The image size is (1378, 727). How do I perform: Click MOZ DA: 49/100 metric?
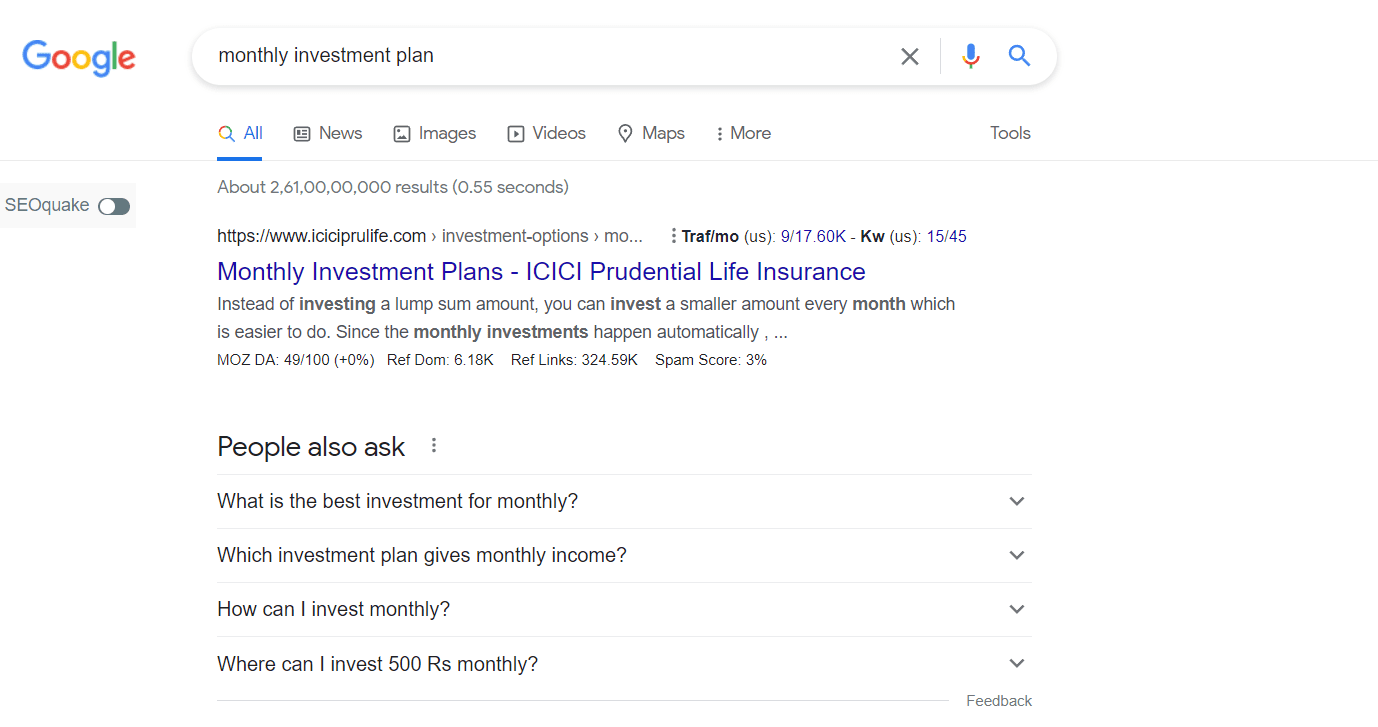pos(295,360)
